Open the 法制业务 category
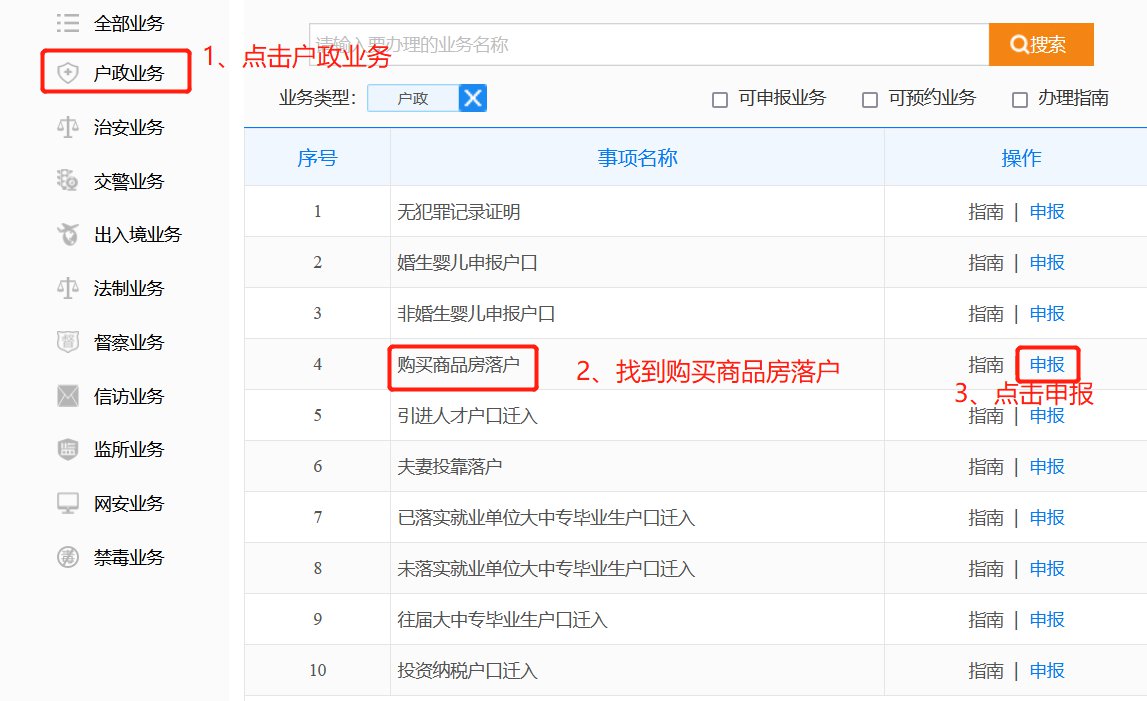The image size is (1147, 701). click(x=129, y=288)
